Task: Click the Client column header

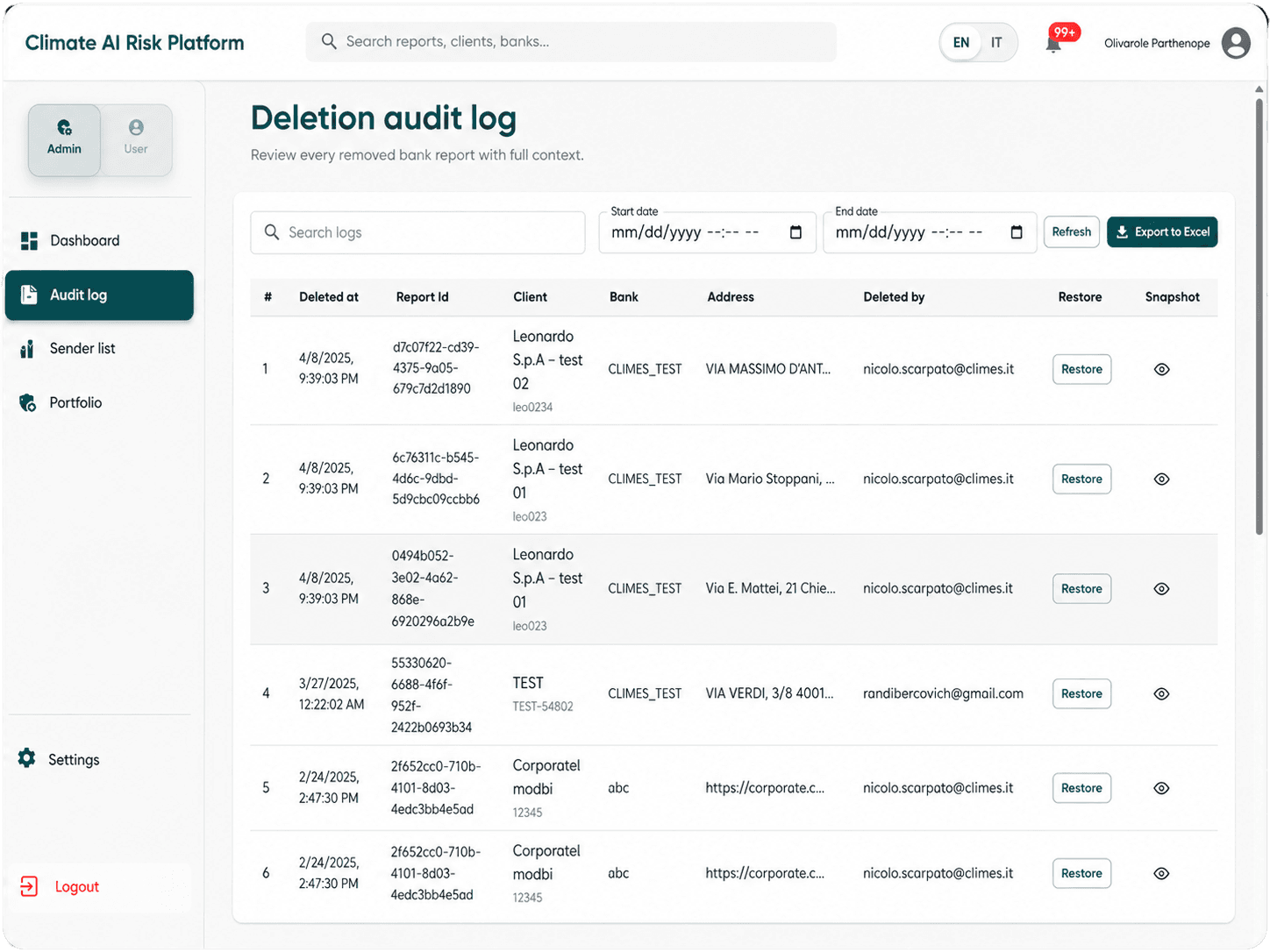Action: [x=530, y=297]
